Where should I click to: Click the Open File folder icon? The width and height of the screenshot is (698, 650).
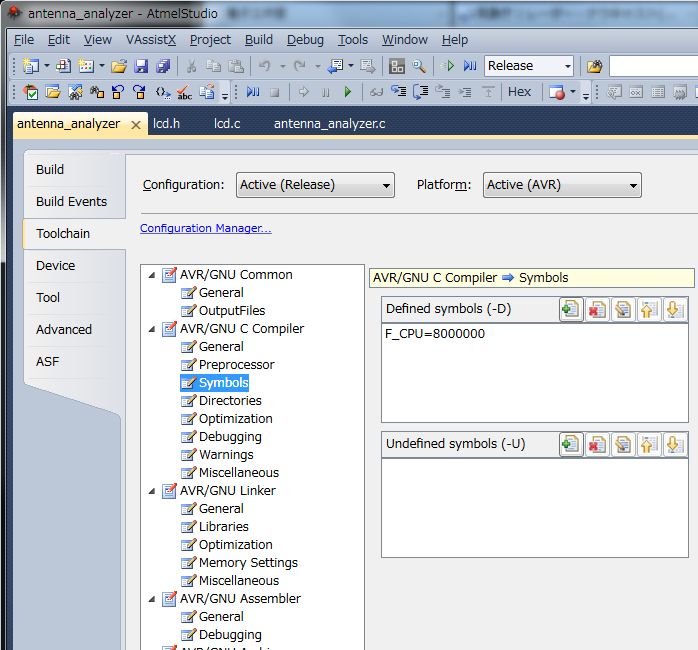[119, 66]
